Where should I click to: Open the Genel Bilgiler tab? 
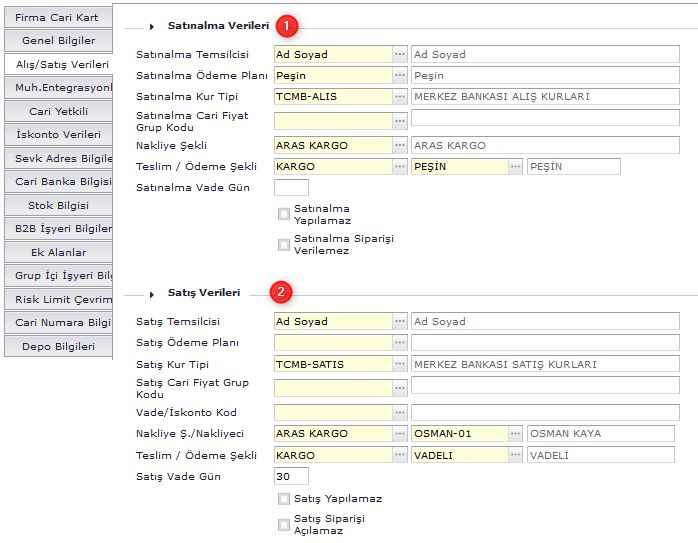[x=57, y=41]
